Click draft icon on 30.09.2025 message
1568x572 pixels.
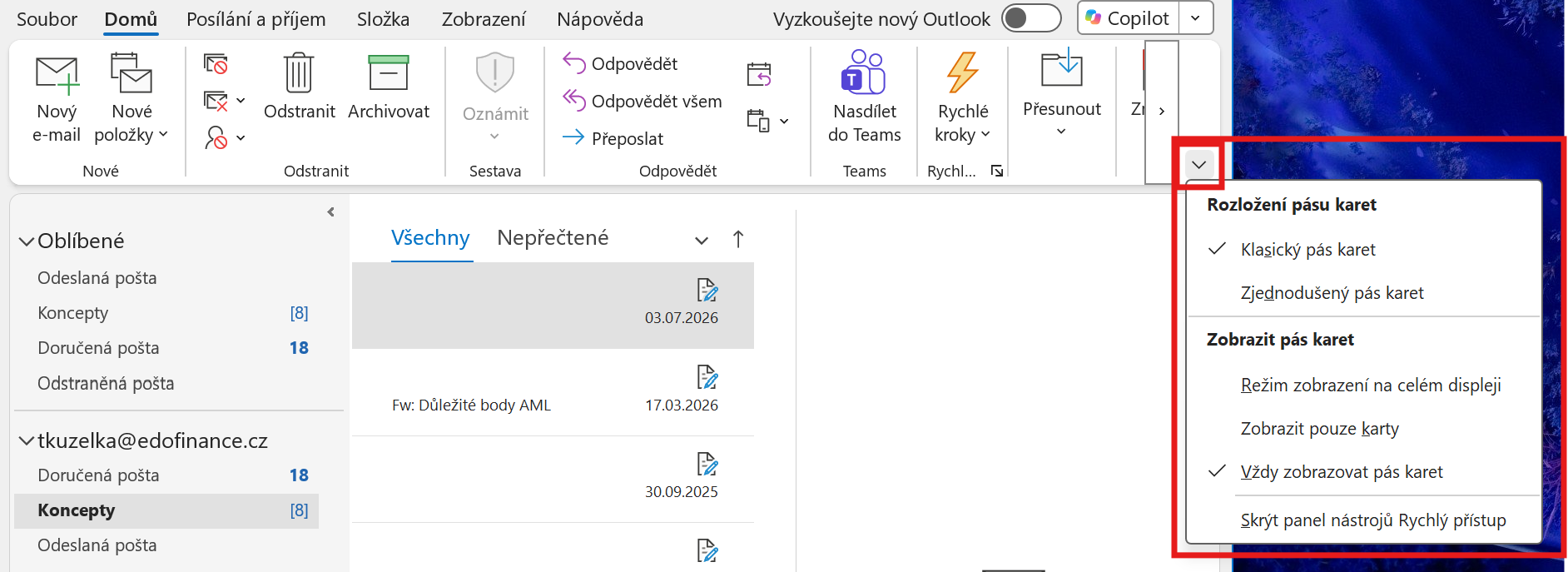707,464
